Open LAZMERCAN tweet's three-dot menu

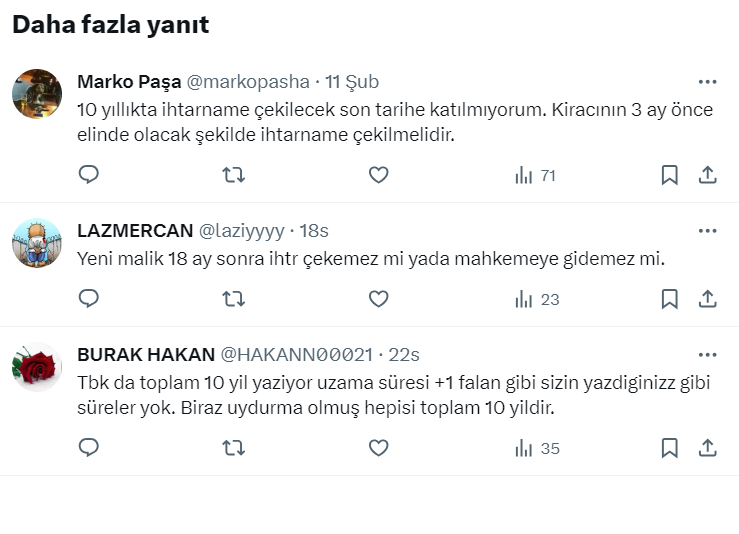click(707, 231)
